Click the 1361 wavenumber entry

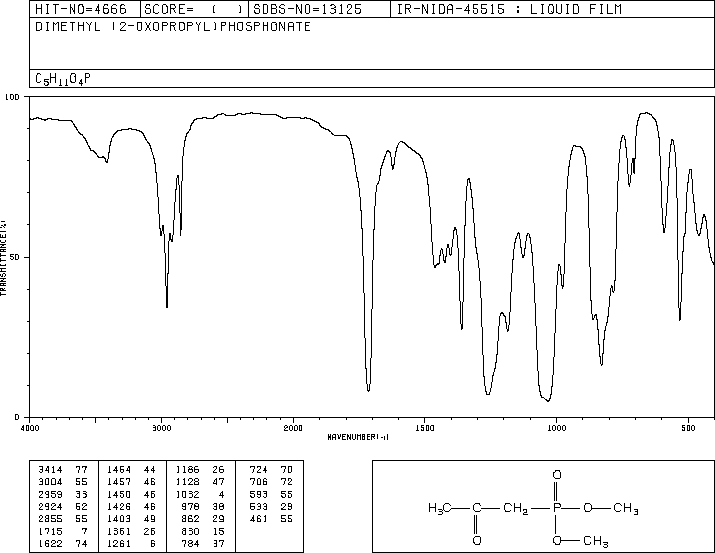click(x=119, y=531)
